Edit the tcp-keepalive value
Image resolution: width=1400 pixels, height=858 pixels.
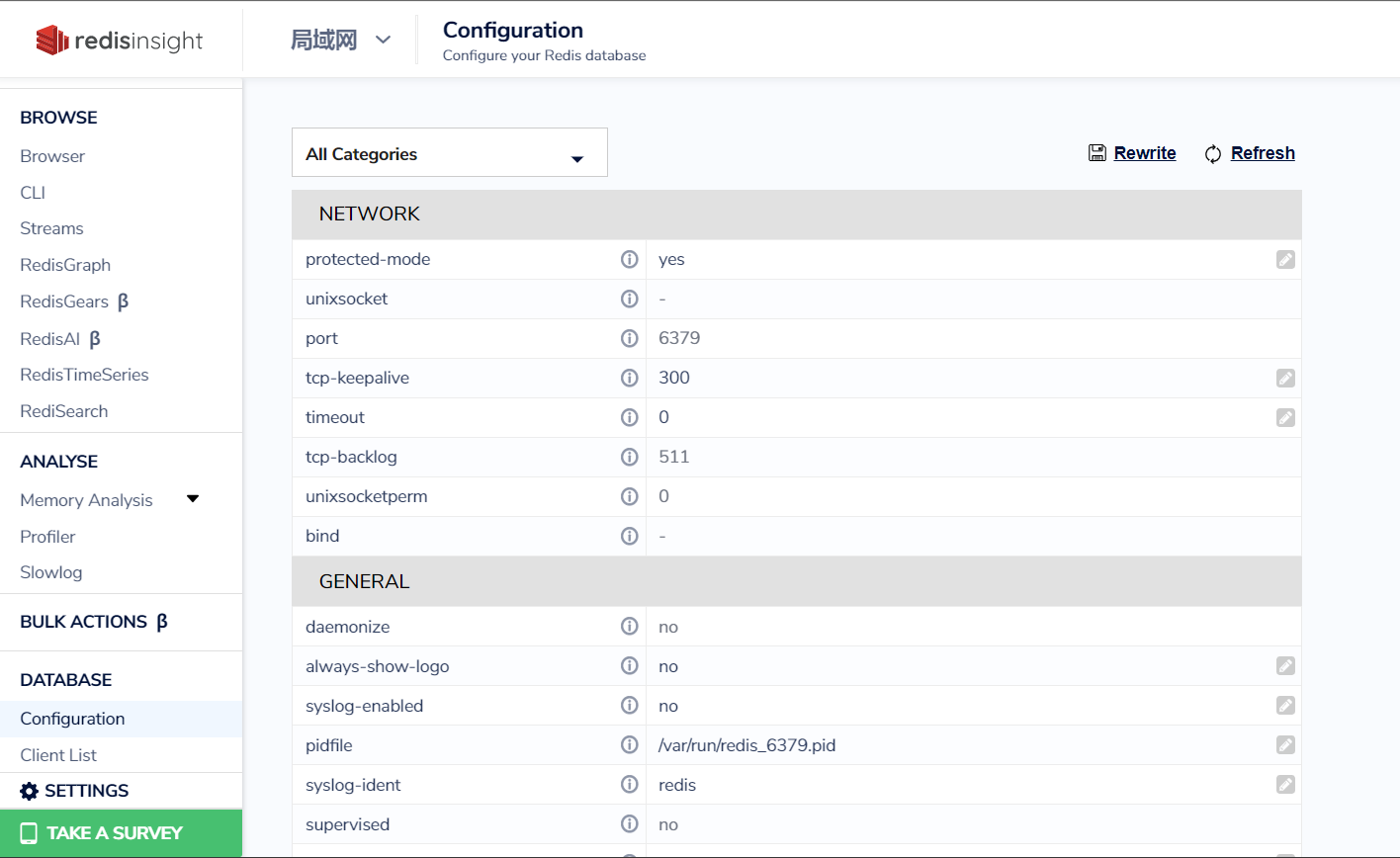tap(1285, 379)
